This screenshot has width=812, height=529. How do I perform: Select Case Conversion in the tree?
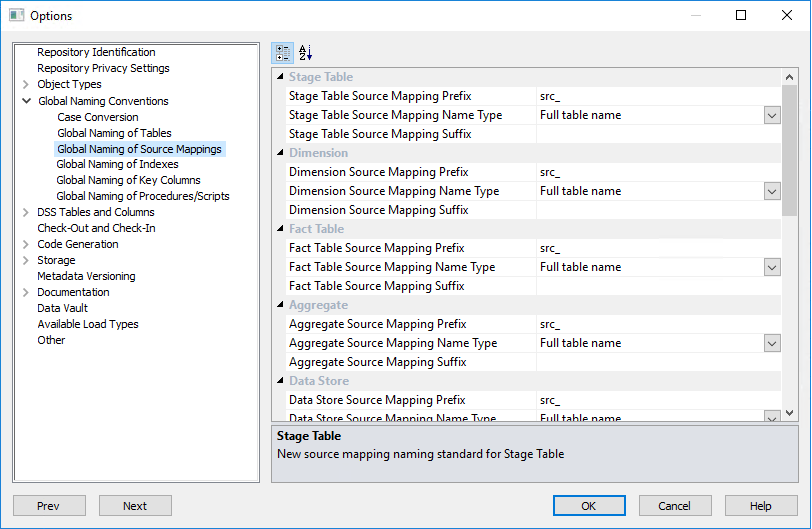click(x=98, y=117)
